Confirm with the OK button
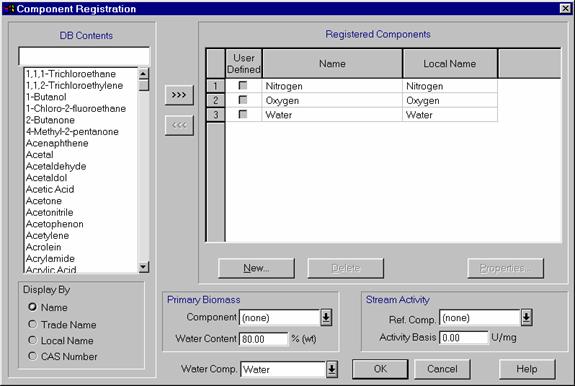The height and width of the screenshot is (386, 575). point(380,369)
